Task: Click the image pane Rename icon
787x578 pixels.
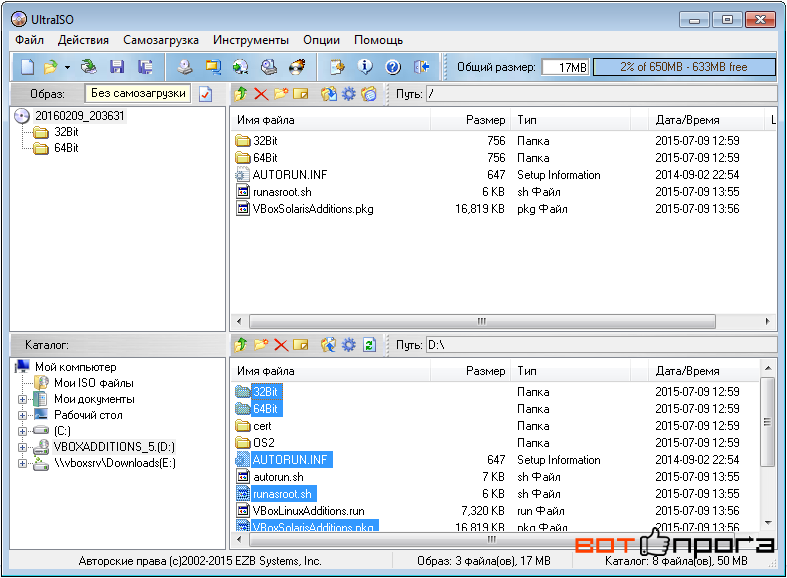Action: tap(301, 94)
